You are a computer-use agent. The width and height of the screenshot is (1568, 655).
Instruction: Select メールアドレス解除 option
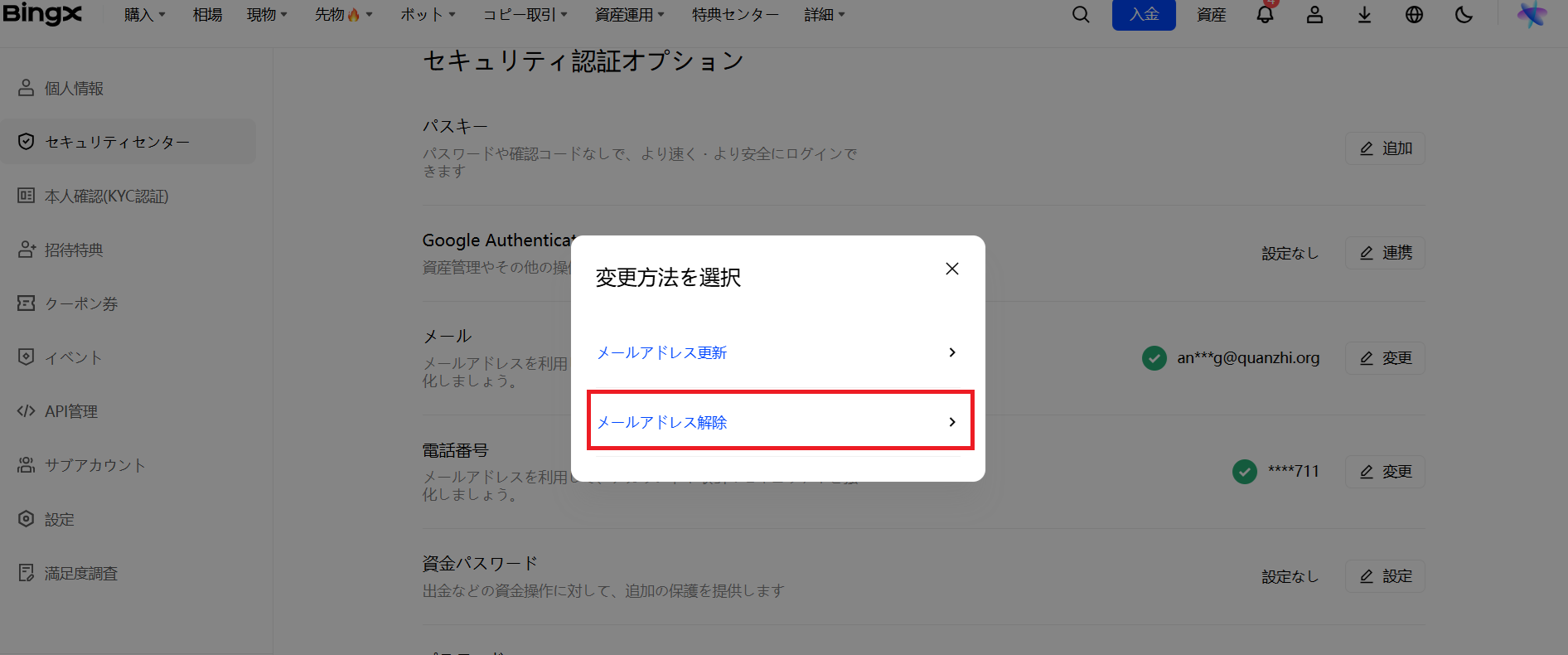(779, 421)
